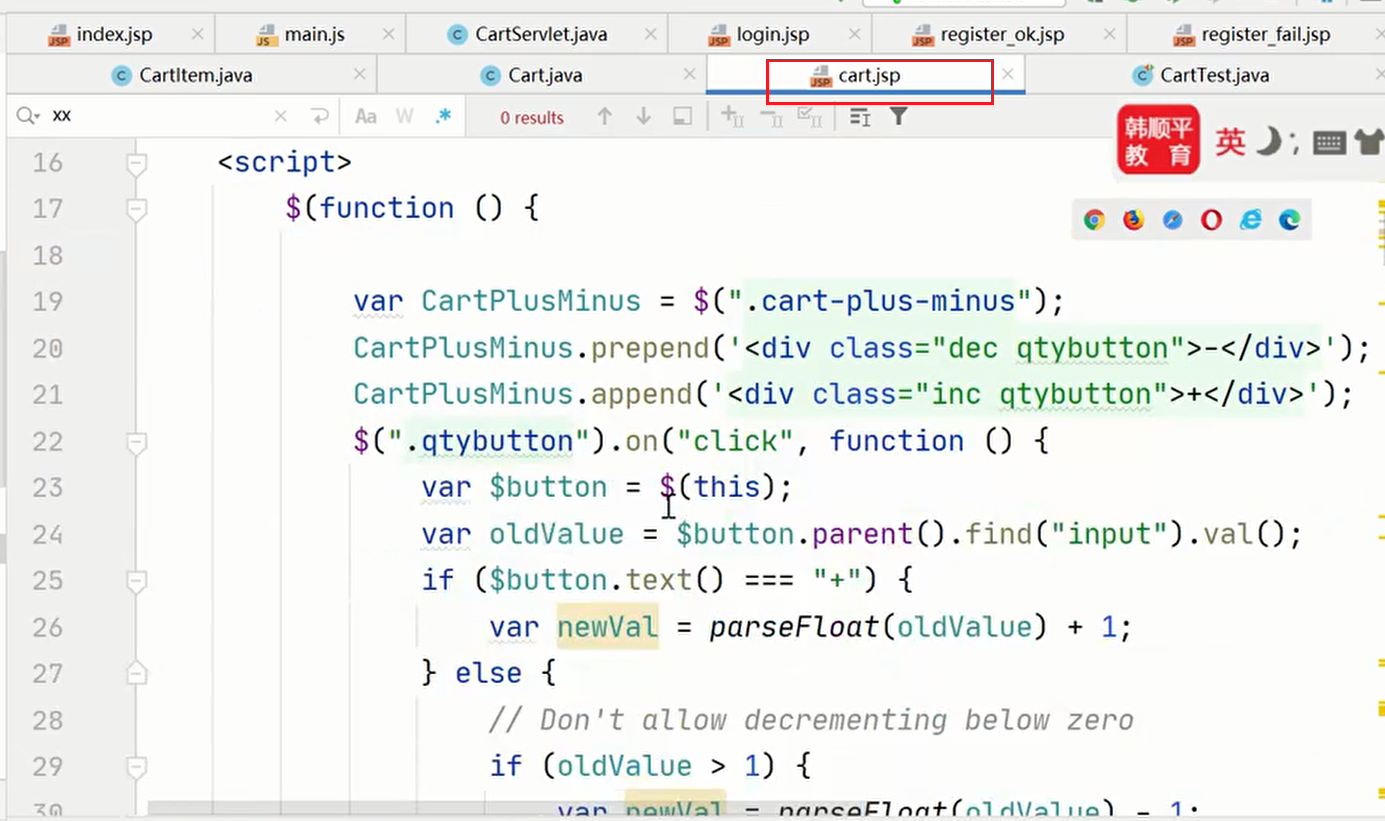Image resolution: width=1385 pixels, height=821 pixels.
Task: Preview page in Internet Explorer icon
Action: pos(1250,220)
